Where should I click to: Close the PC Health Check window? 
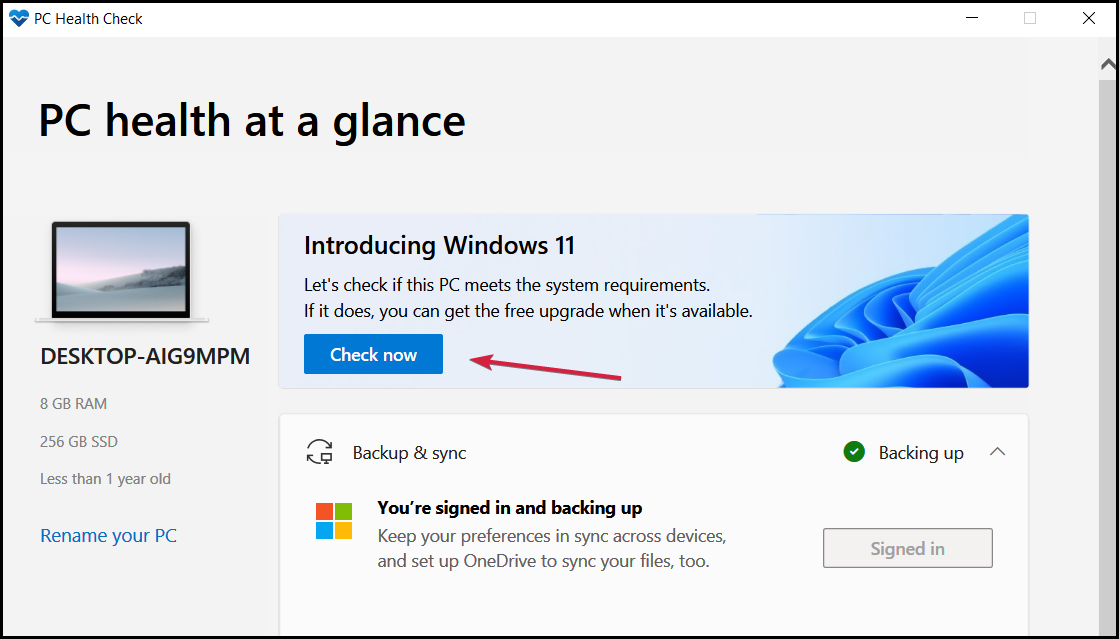click(x=1089, y=18)
